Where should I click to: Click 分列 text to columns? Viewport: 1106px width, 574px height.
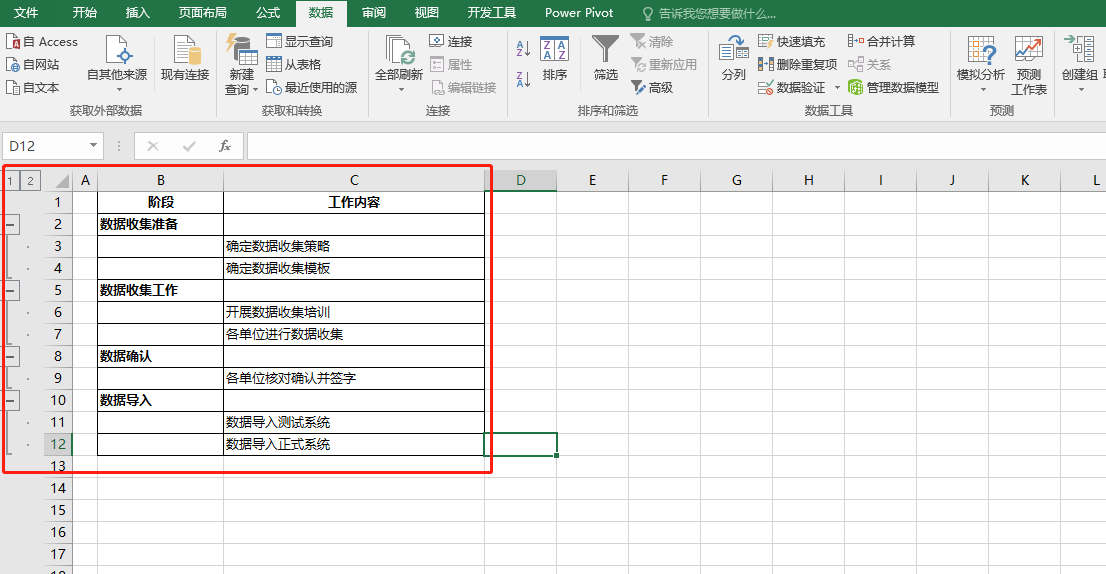pos(734,59)
